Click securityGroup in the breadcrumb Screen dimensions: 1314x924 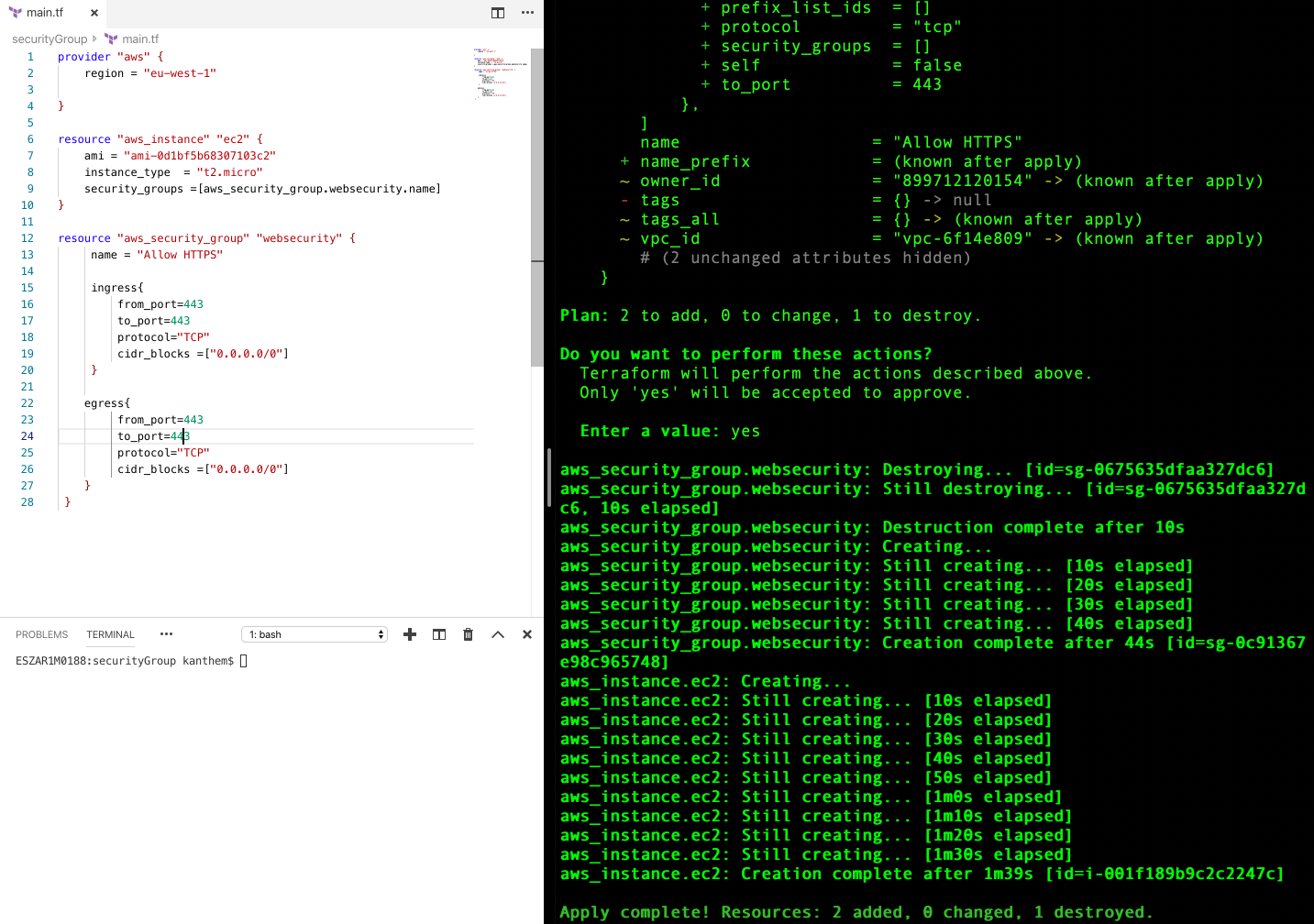point(50,39)
